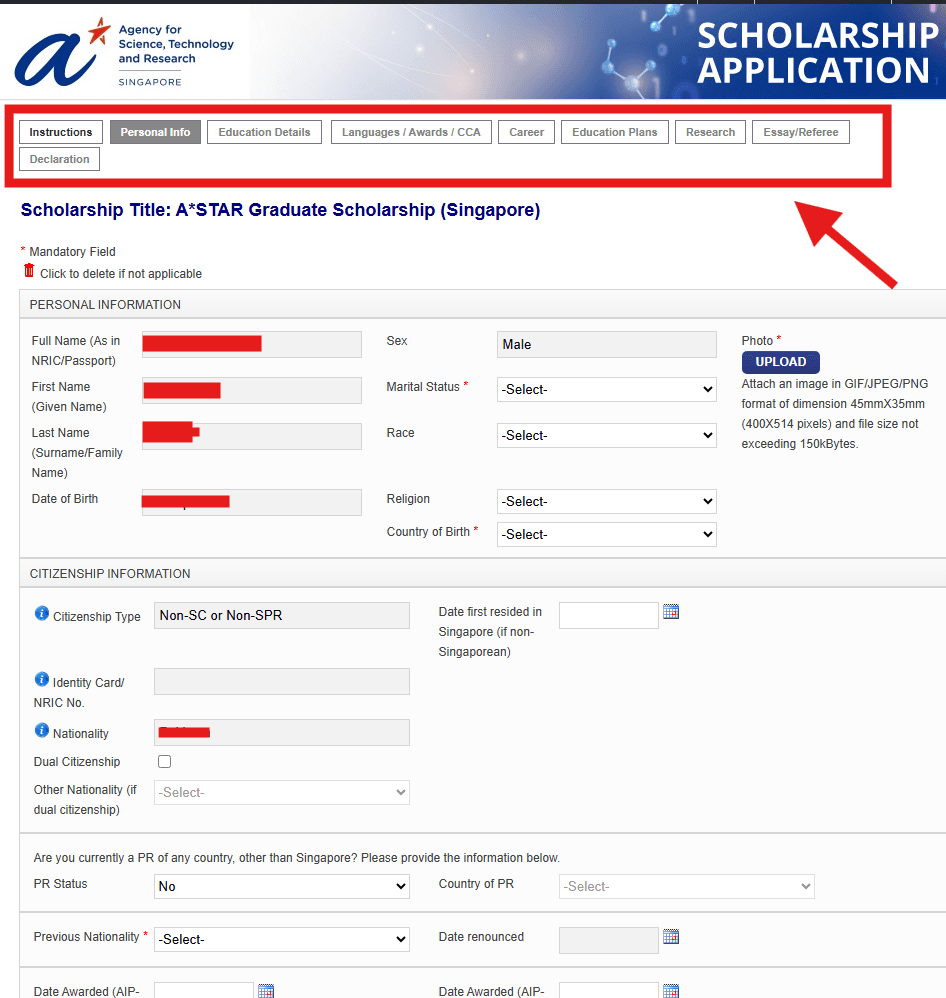
Task: Click the Date first resided in Singapore field
Action: click(609, 615)
